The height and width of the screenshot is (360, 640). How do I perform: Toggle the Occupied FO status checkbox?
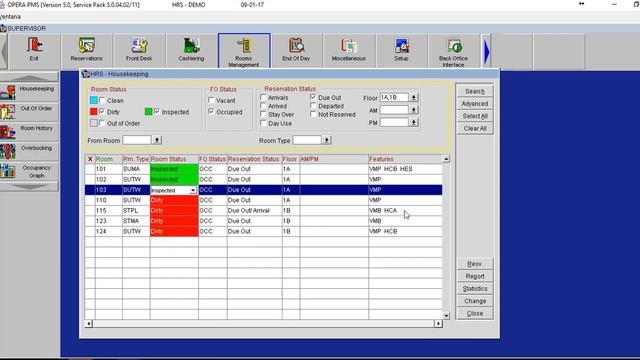pos(211,111)
